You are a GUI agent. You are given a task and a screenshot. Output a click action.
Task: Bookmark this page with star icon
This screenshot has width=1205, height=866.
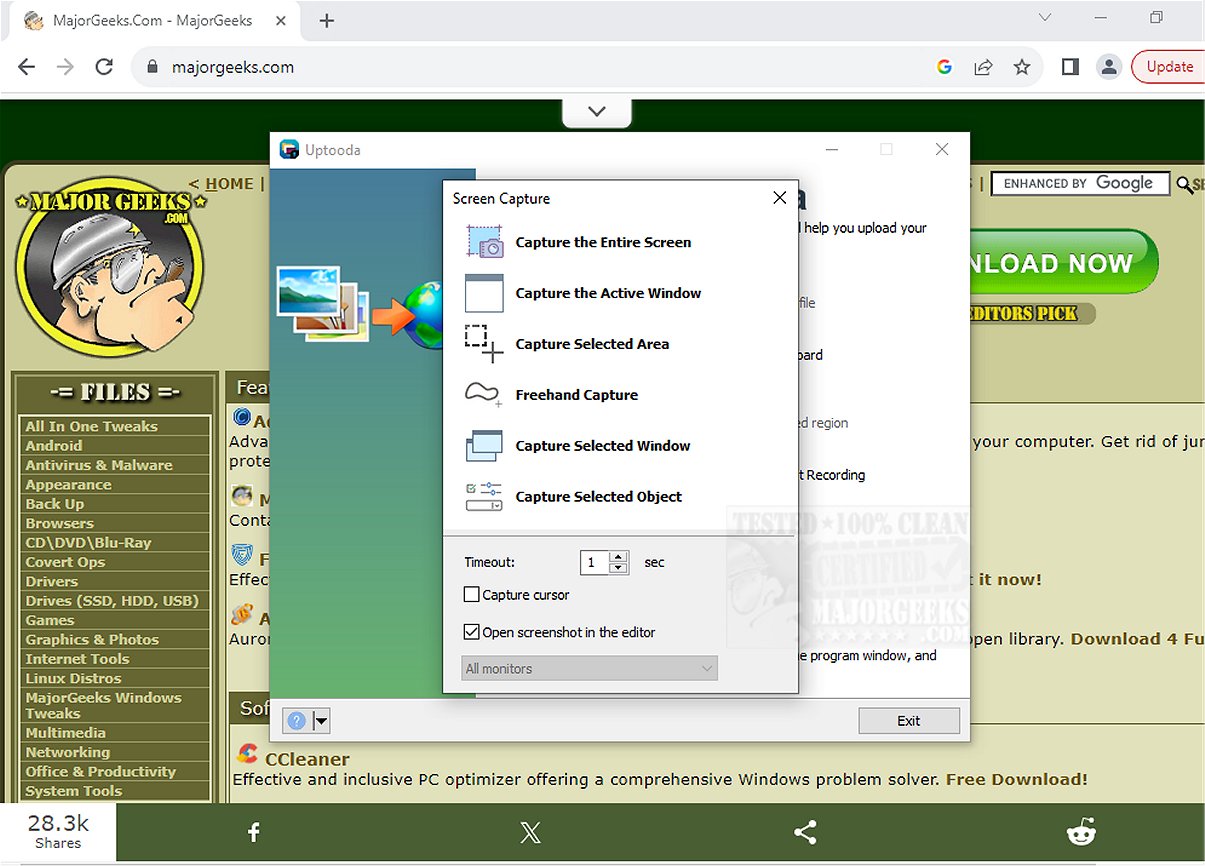1021,67
